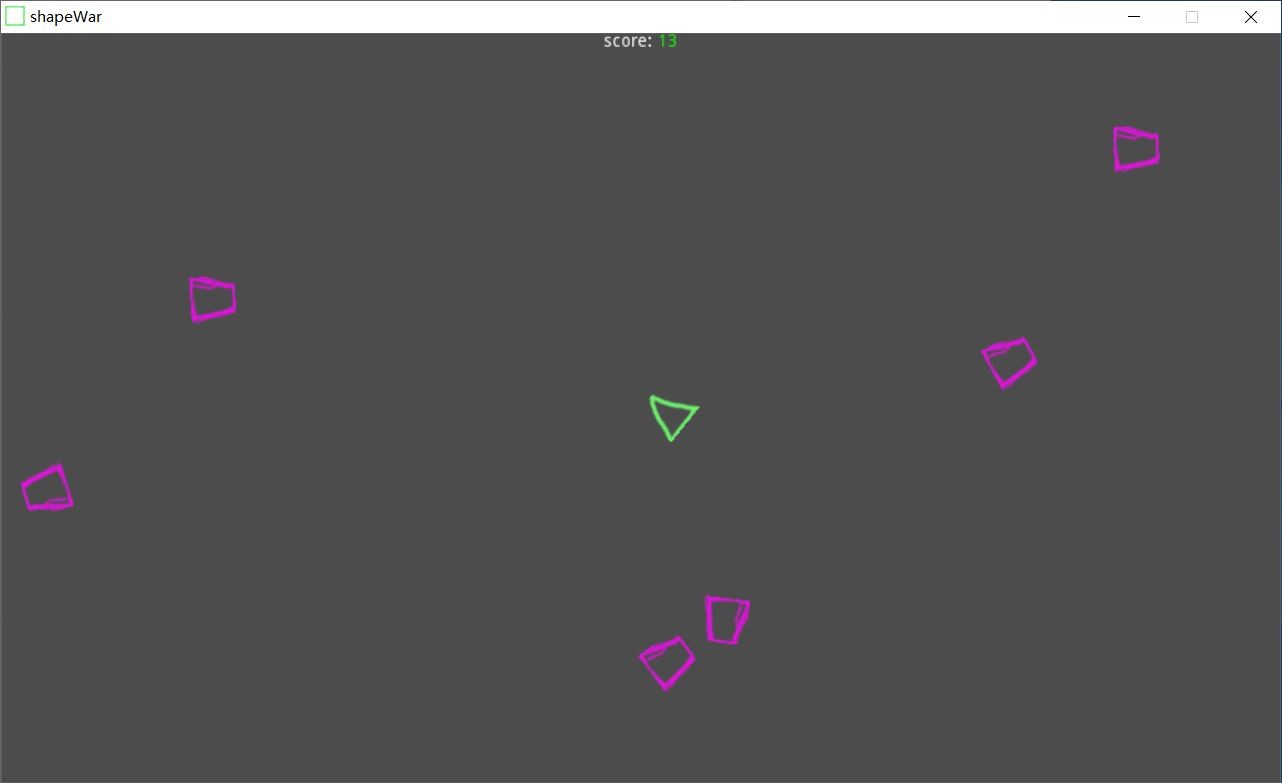Open the shapeWar window icon menu
This screenshot has height=783, width=1282.
point(15,17)
